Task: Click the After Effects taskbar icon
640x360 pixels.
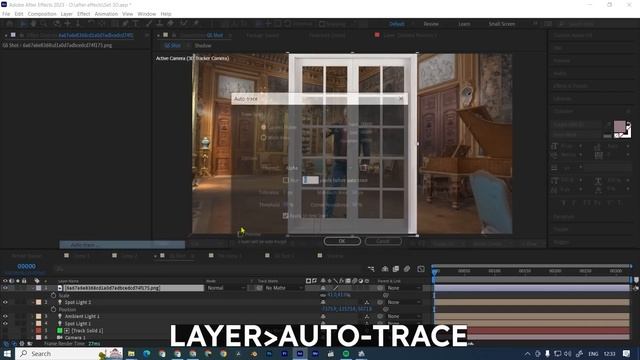Action: coord(300,353)
